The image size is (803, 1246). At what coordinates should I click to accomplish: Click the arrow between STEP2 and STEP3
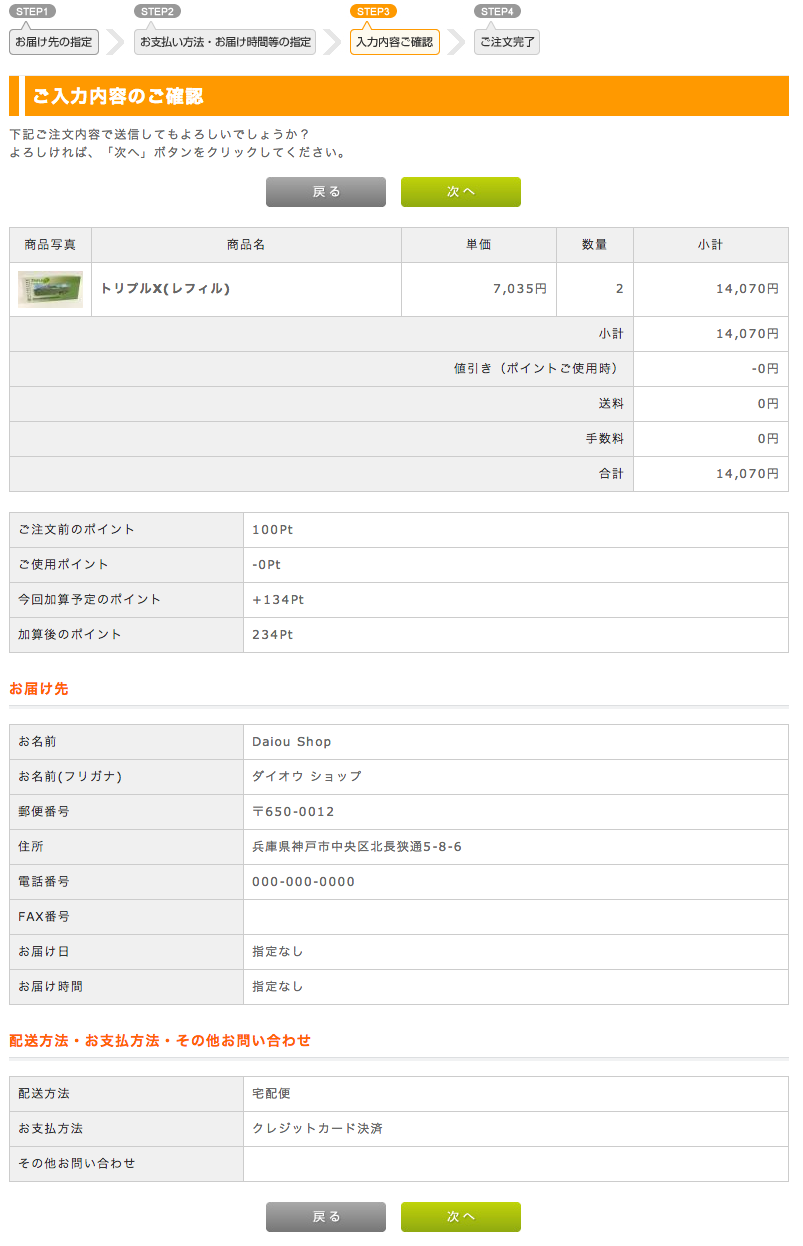[x=332, y=42]
